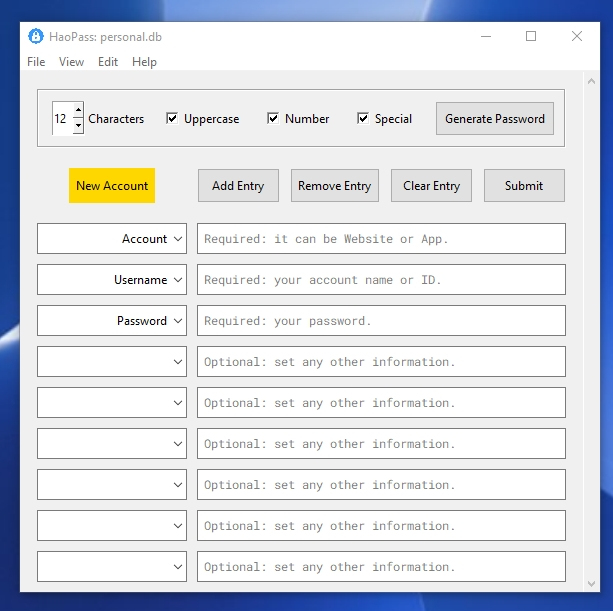Expand the Account field type dropdown
The height and width of the screenshot is (611, 613).
point(178,239)
